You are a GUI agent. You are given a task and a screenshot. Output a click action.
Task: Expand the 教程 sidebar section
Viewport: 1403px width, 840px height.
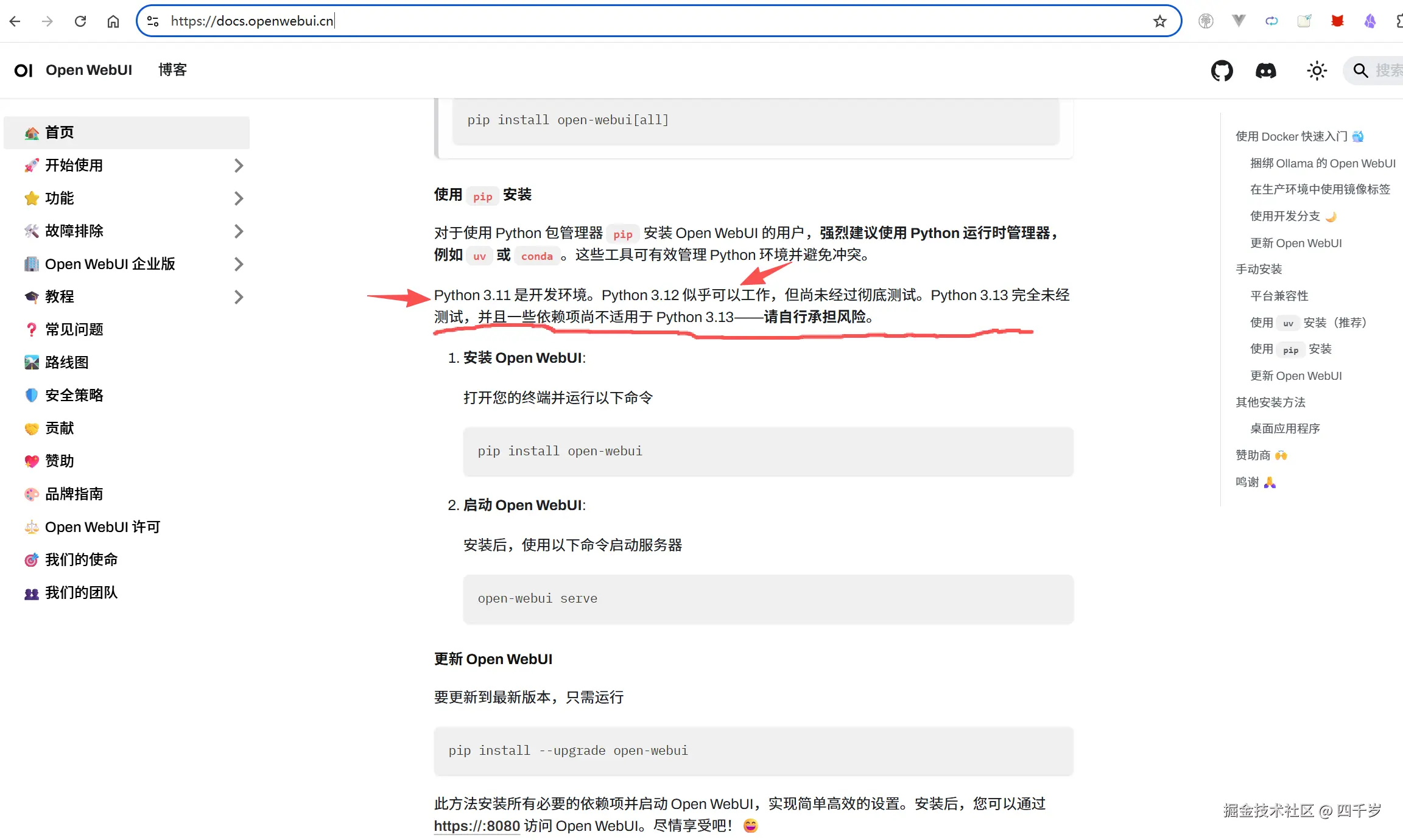point(239,296)
